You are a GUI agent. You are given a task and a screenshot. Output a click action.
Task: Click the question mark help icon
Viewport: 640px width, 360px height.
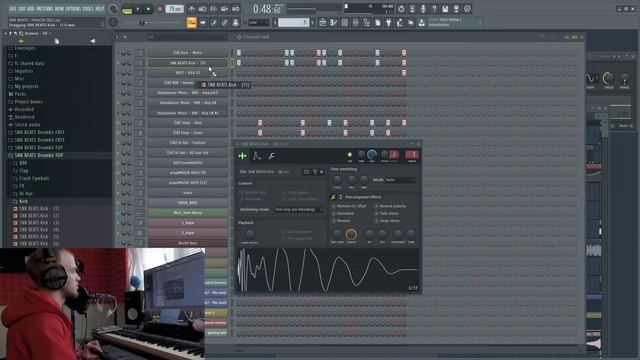click(x=434, y=9)
